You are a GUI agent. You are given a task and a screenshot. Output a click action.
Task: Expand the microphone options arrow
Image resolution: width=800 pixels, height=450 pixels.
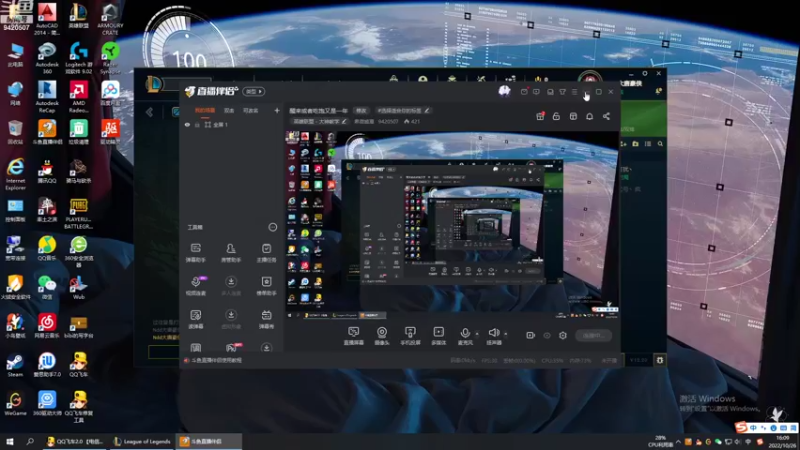477,334
